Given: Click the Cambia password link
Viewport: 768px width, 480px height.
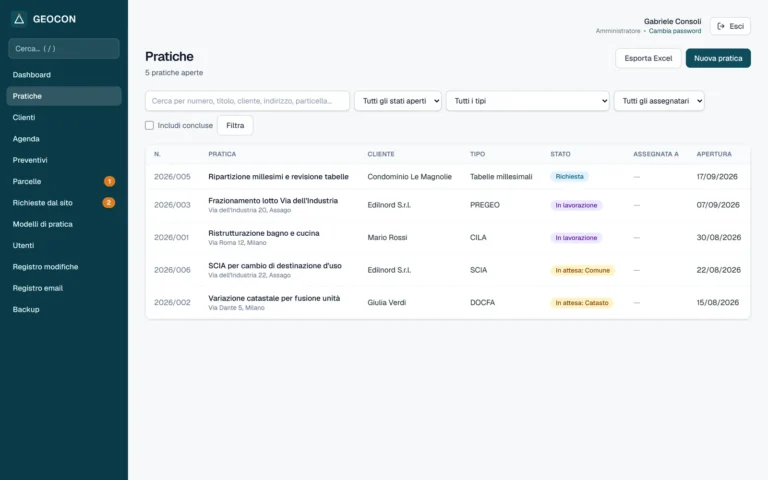Looking at the screenshot, I should (x=675, y=31).
